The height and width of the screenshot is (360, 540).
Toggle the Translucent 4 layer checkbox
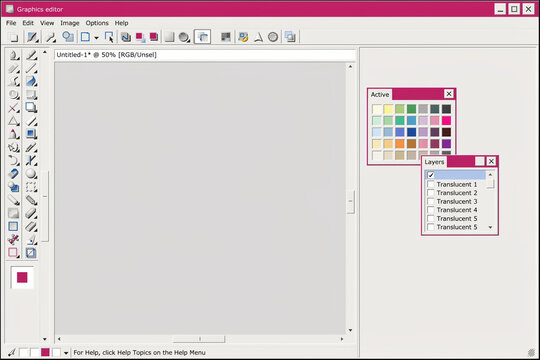[431, 210]
